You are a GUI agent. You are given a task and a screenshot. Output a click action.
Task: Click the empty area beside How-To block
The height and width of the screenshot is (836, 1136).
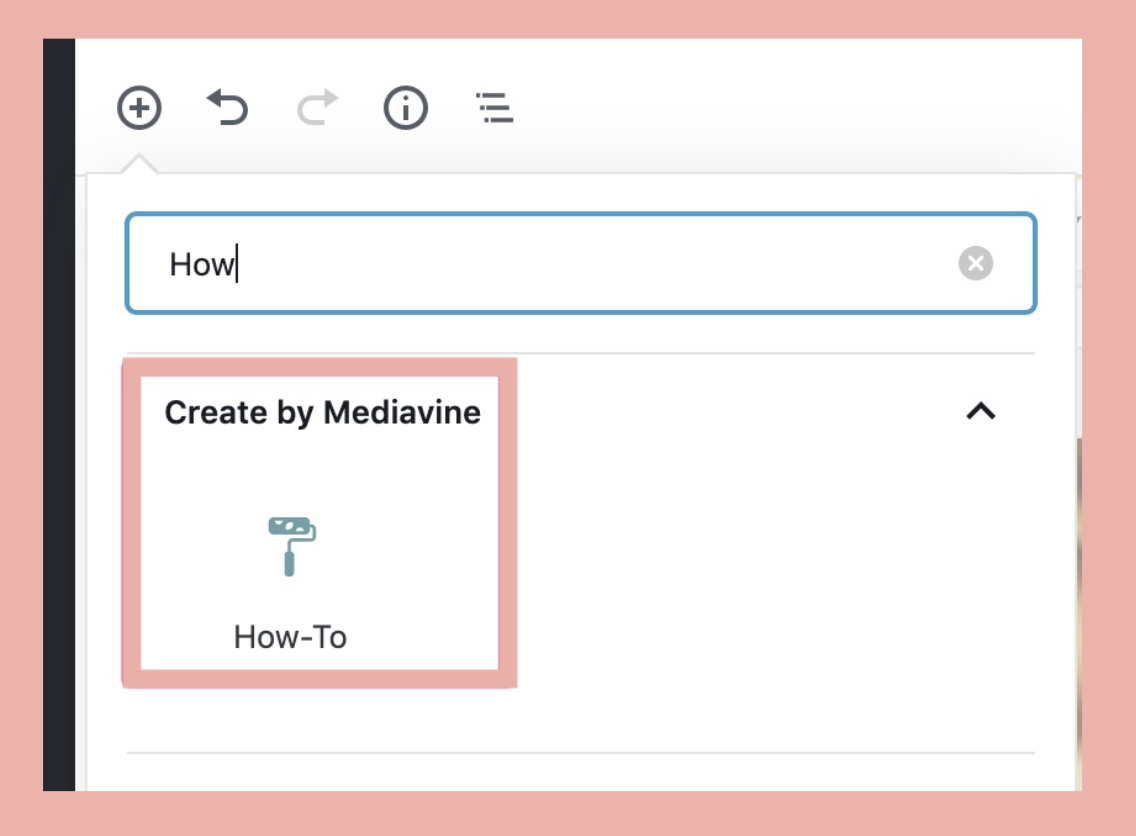[760, 560]
